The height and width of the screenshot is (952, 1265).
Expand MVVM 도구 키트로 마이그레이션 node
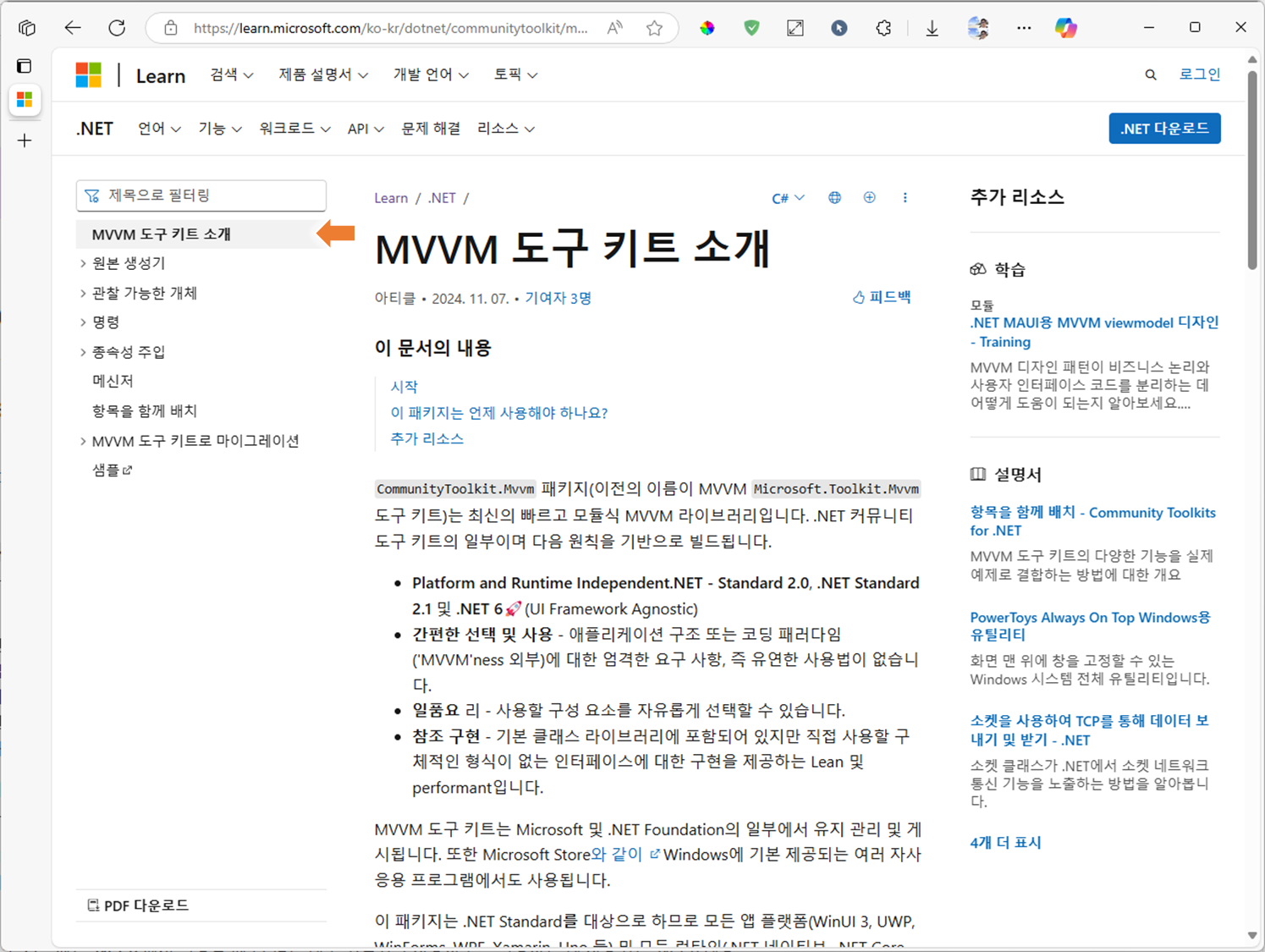coord(83,441)
